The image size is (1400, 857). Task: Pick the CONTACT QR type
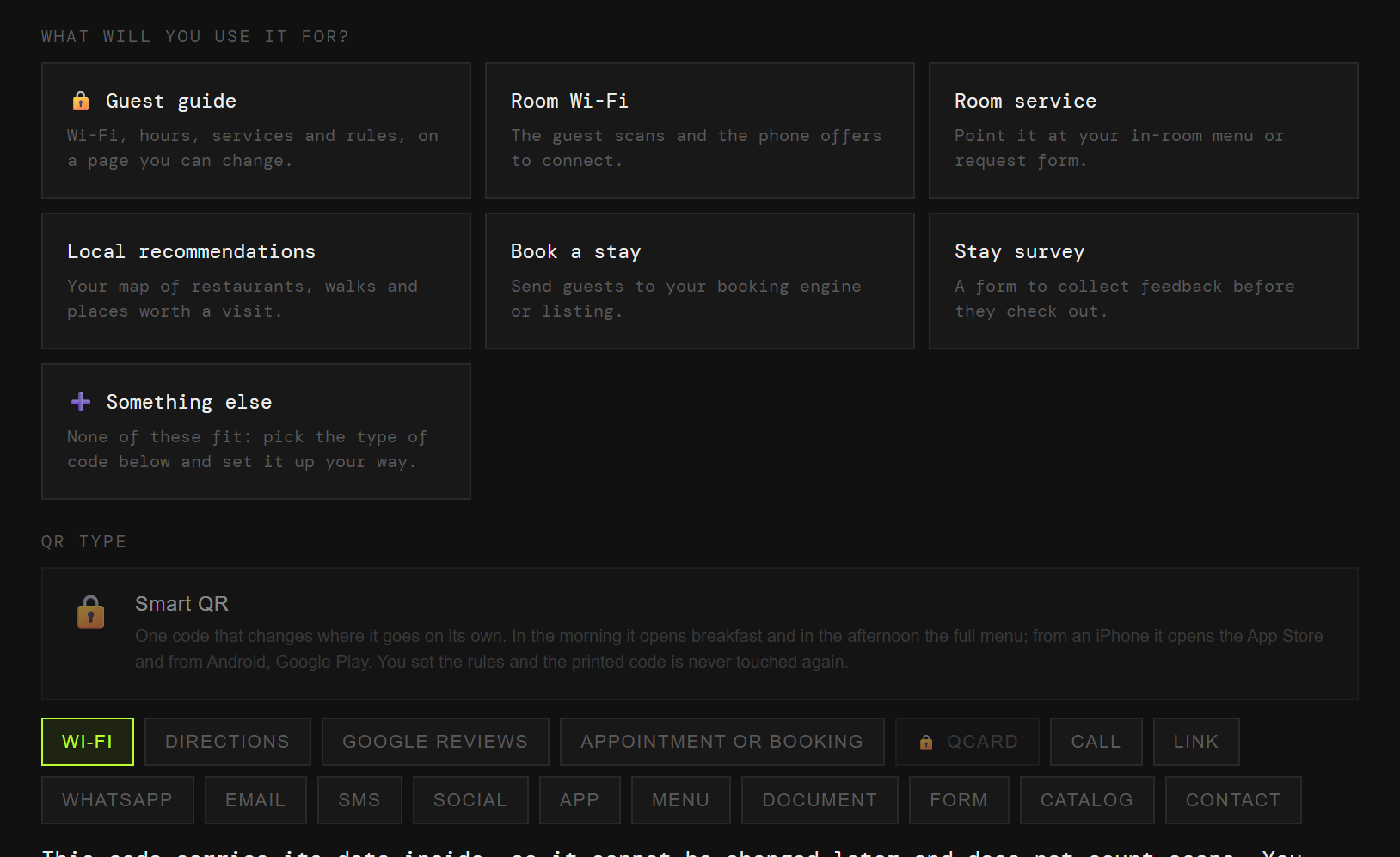(x=1233, y=800)
